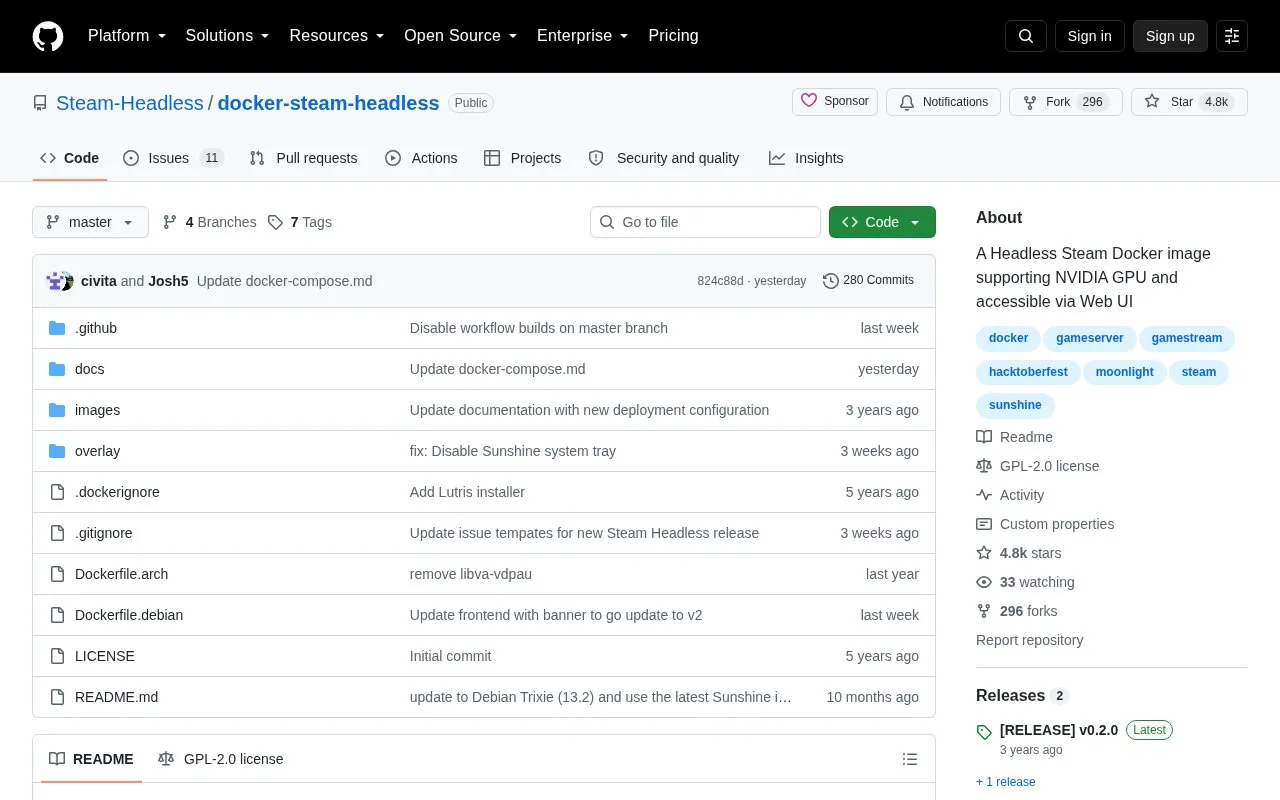Viewport: 1280px width, 800px height.
Task: Open the Pricing link
Action: tap(673, 36)
